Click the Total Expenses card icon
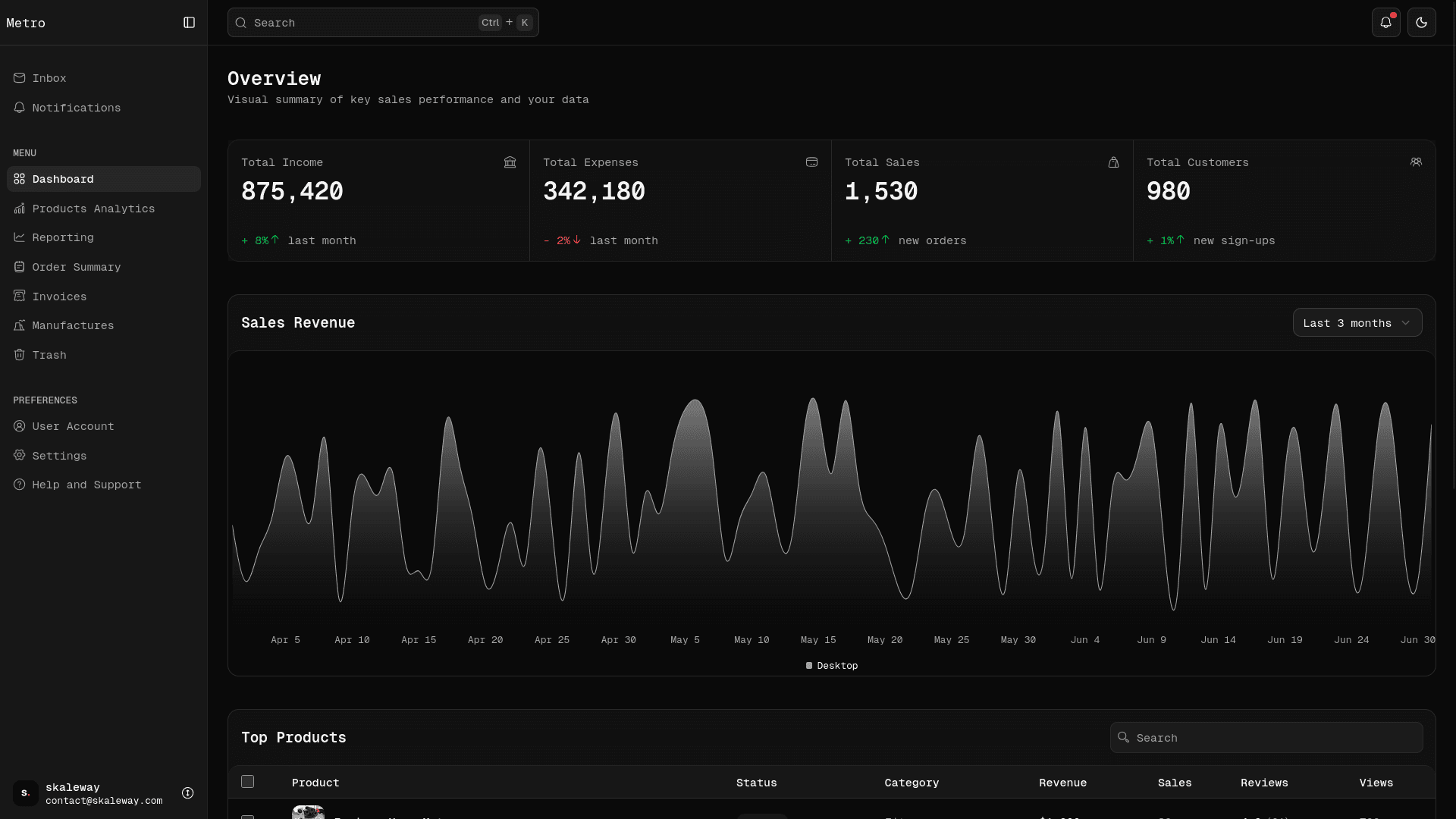 (811, 162)
